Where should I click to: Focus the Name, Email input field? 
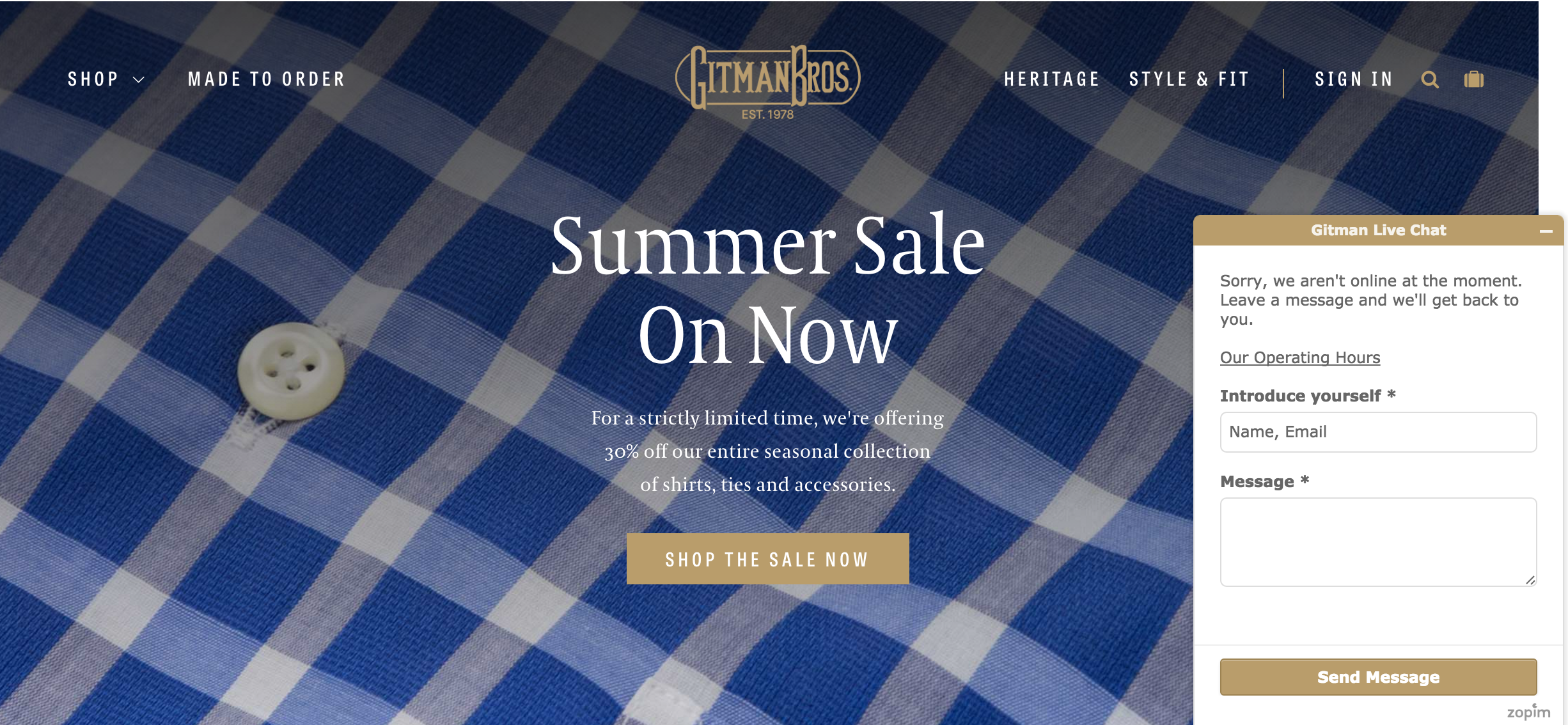click(x=1378, y=432)
